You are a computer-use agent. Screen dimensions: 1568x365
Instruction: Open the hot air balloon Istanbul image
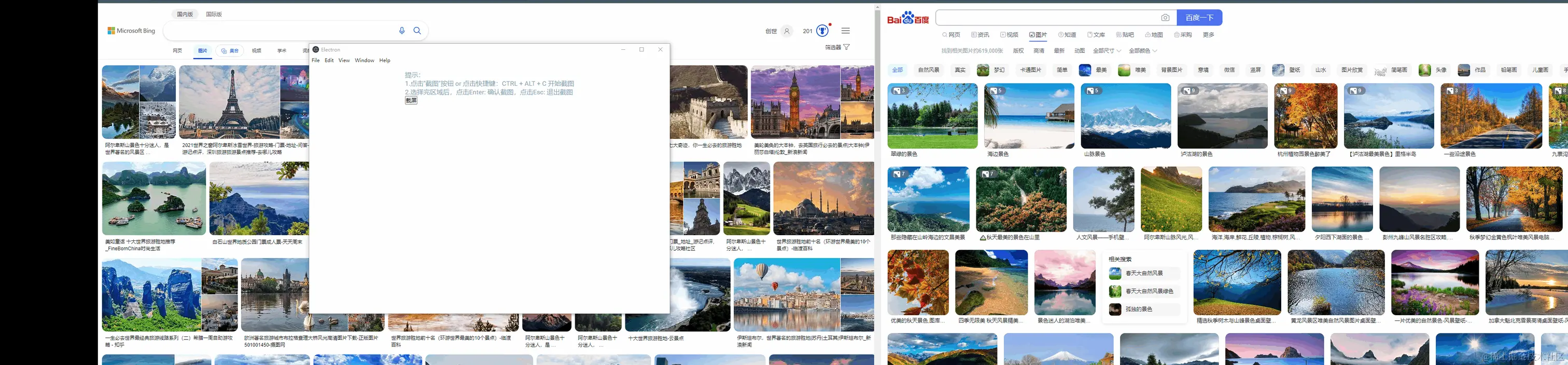[x=787, y=295]
